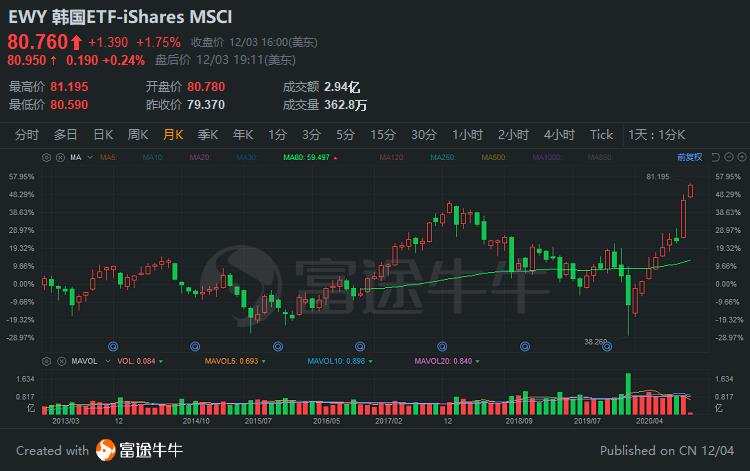Click the event marker above 2017/12

(x=442, y=346)
